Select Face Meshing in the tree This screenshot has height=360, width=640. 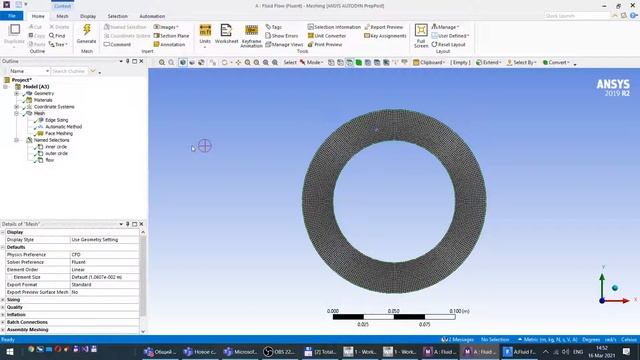[59, 133]
